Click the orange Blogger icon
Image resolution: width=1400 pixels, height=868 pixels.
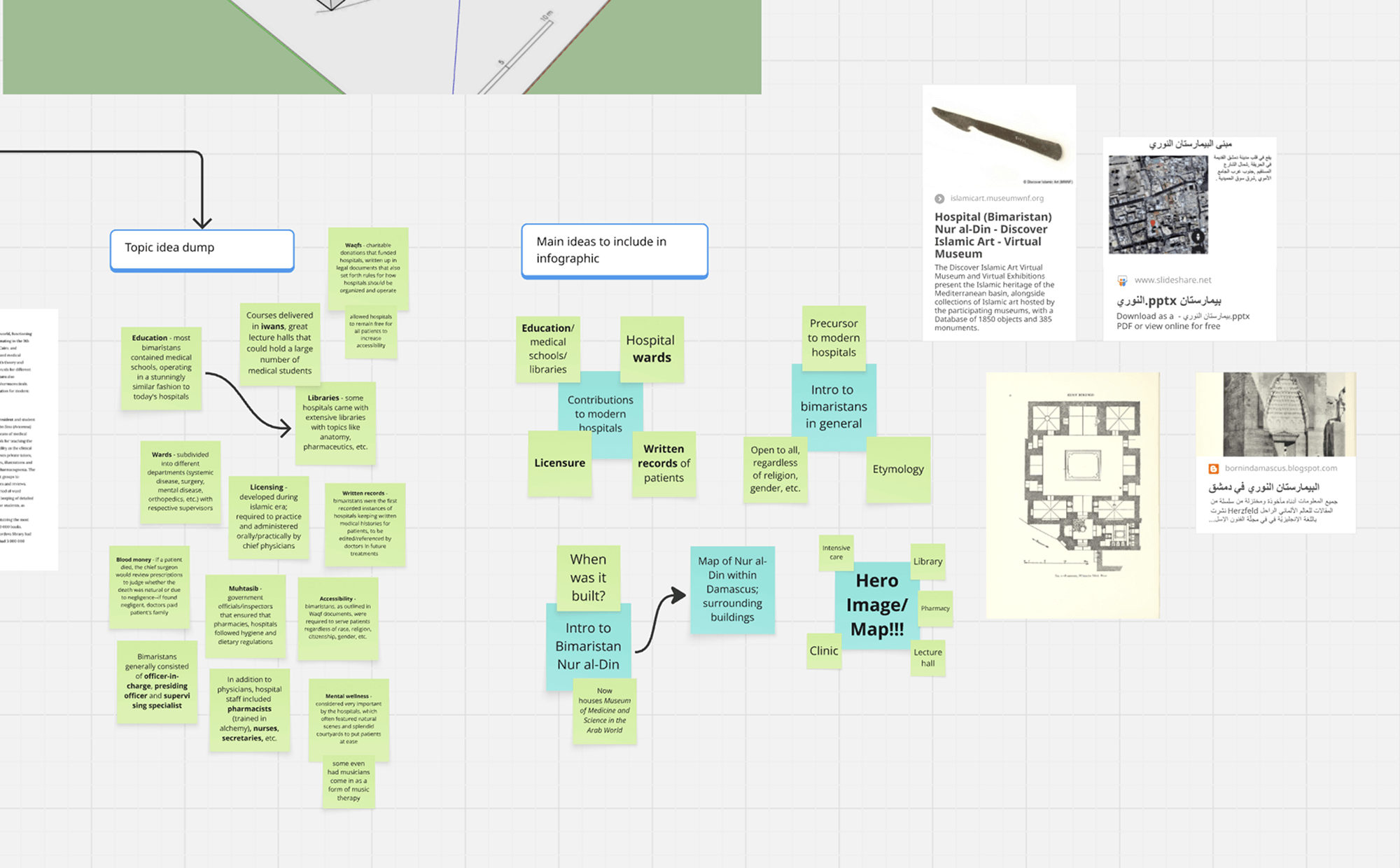(1214, 469)
